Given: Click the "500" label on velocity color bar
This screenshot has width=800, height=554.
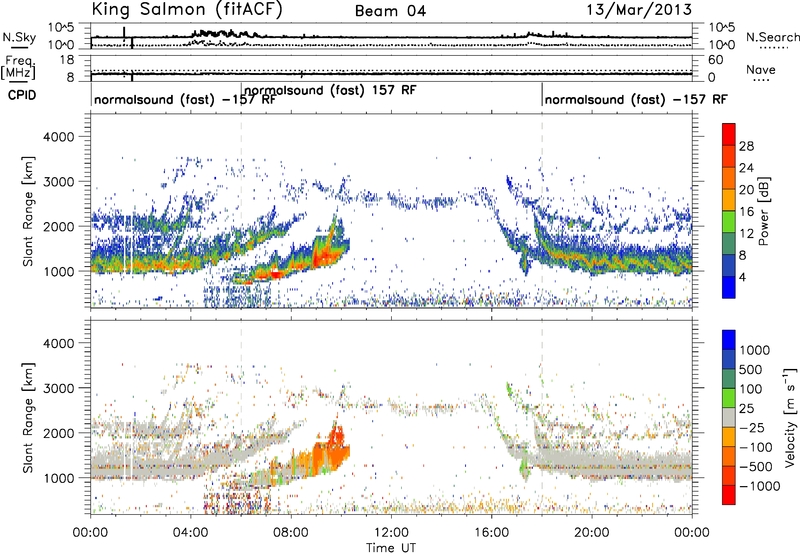Looking at the screenshot, I should 751,369.
